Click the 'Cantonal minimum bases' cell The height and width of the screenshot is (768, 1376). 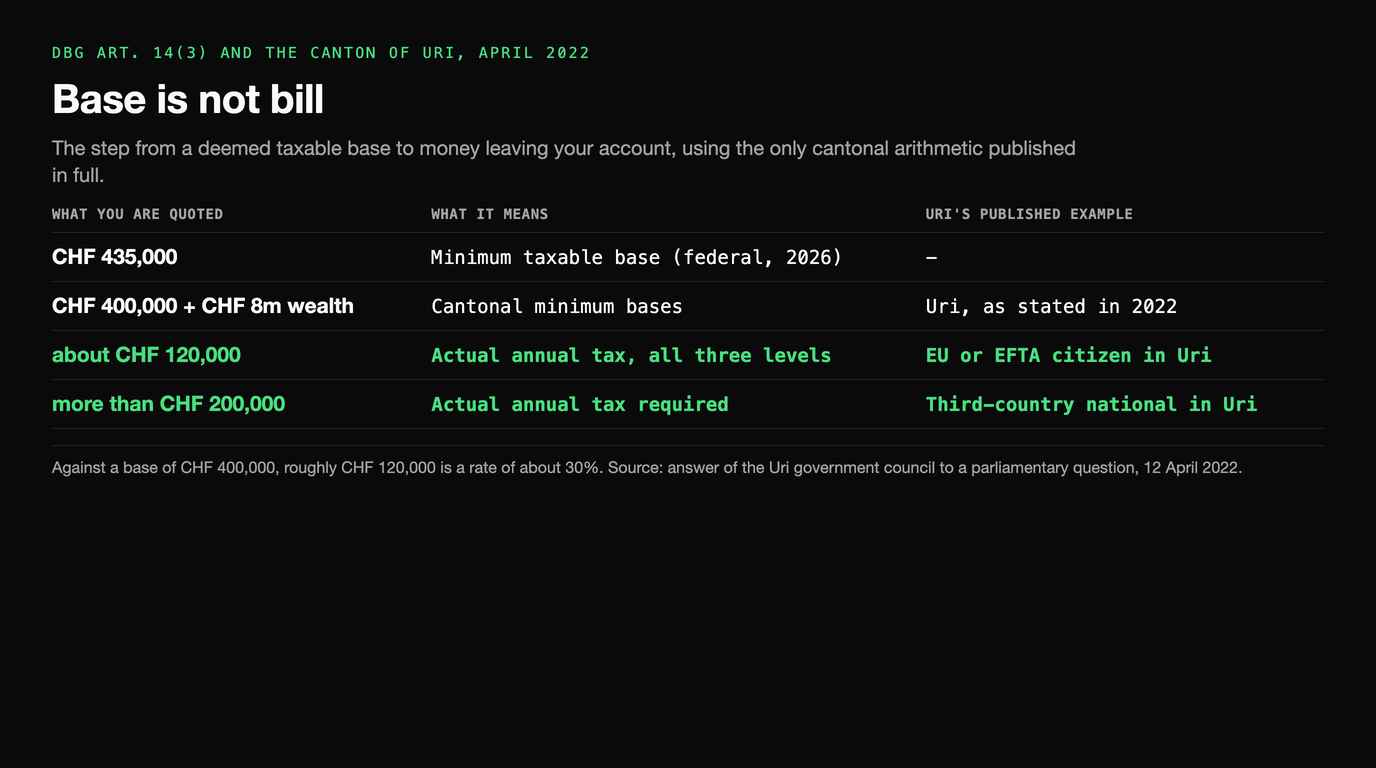pyautogui.click(x=556, y=307)
